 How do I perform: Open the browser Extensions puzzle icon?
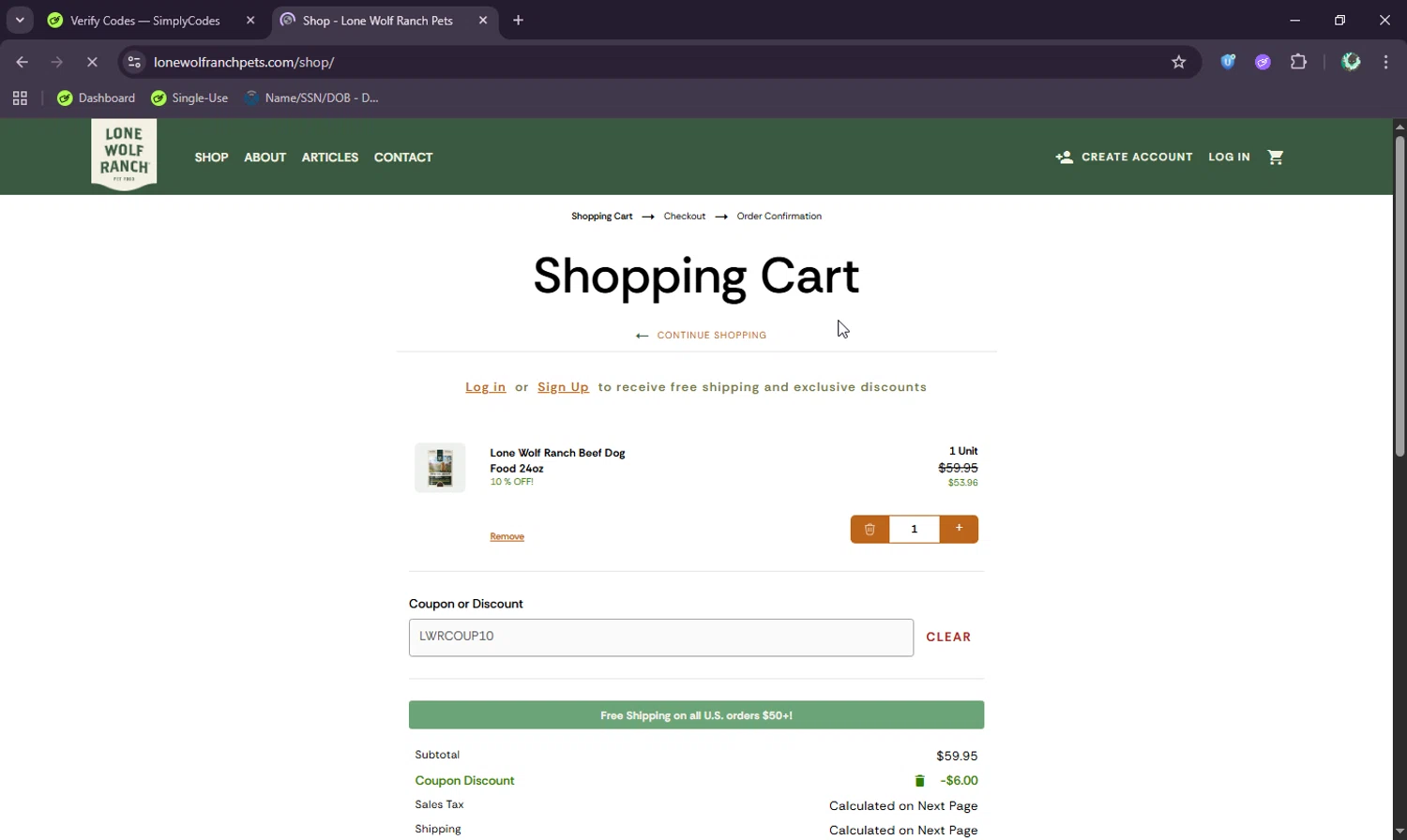tap(1298, 62)
